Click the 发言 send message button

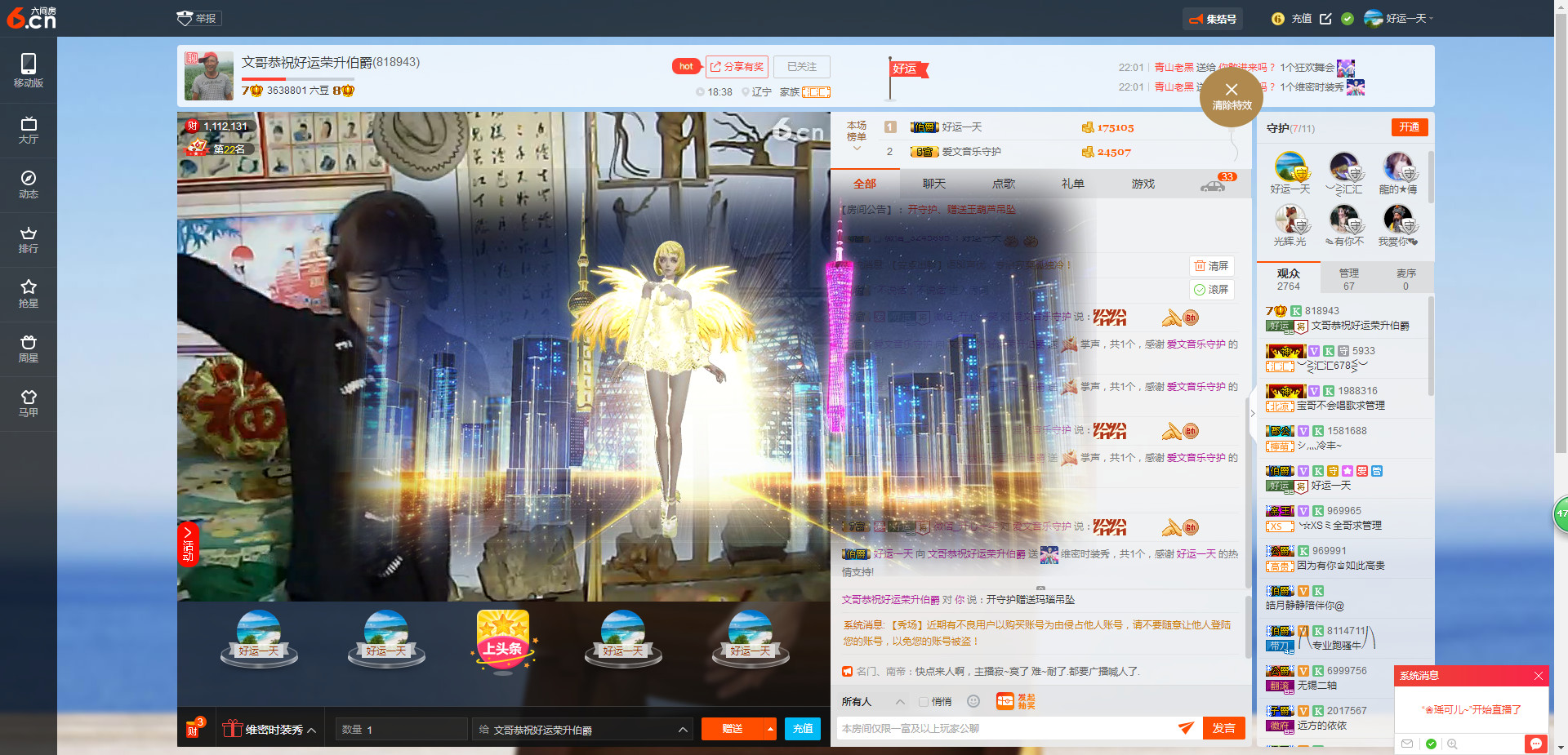pyautogui.click(x=1223, y=728)
